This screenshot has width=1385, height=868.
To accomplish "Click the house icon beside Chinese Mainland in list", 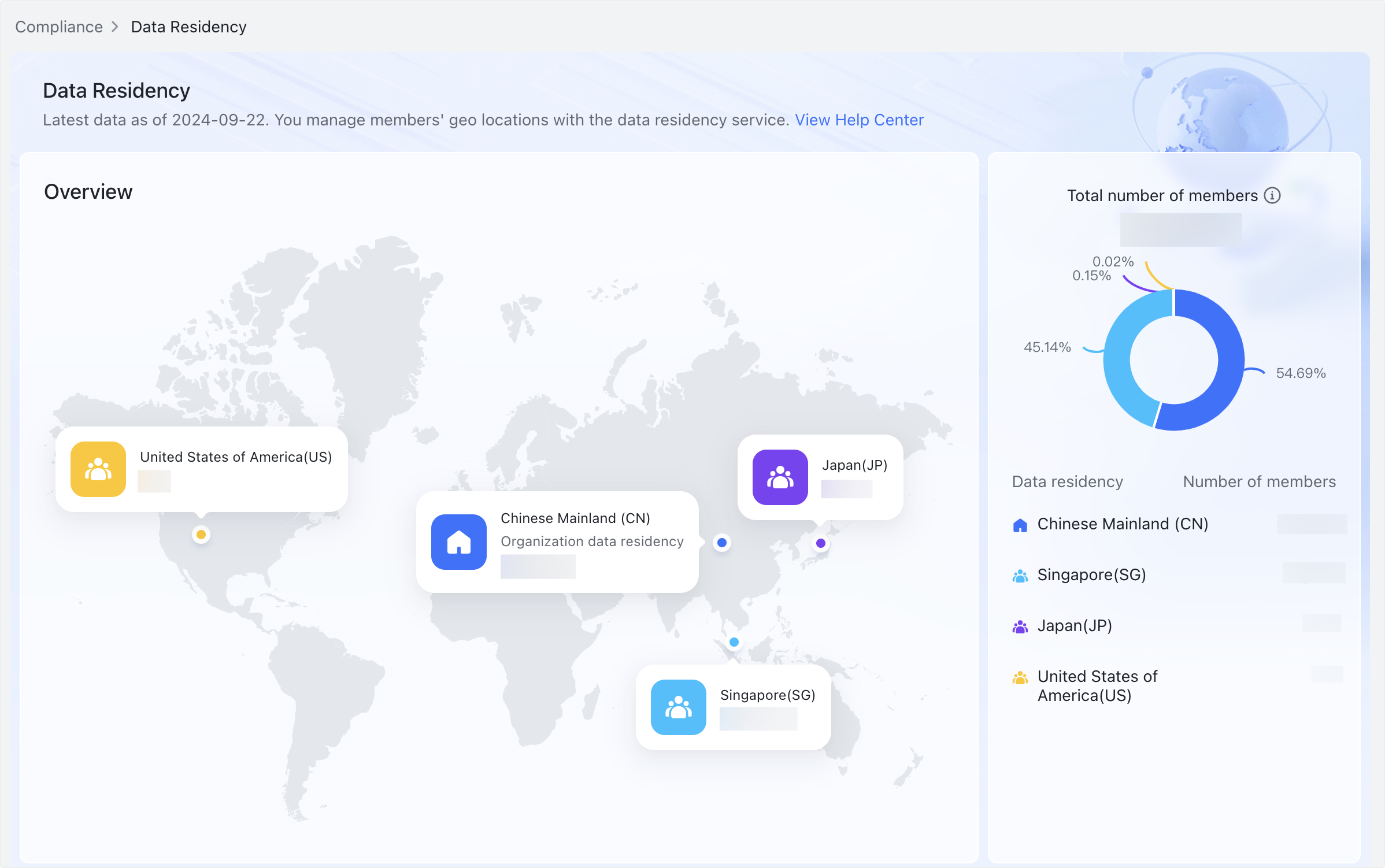I will 1020,524.
